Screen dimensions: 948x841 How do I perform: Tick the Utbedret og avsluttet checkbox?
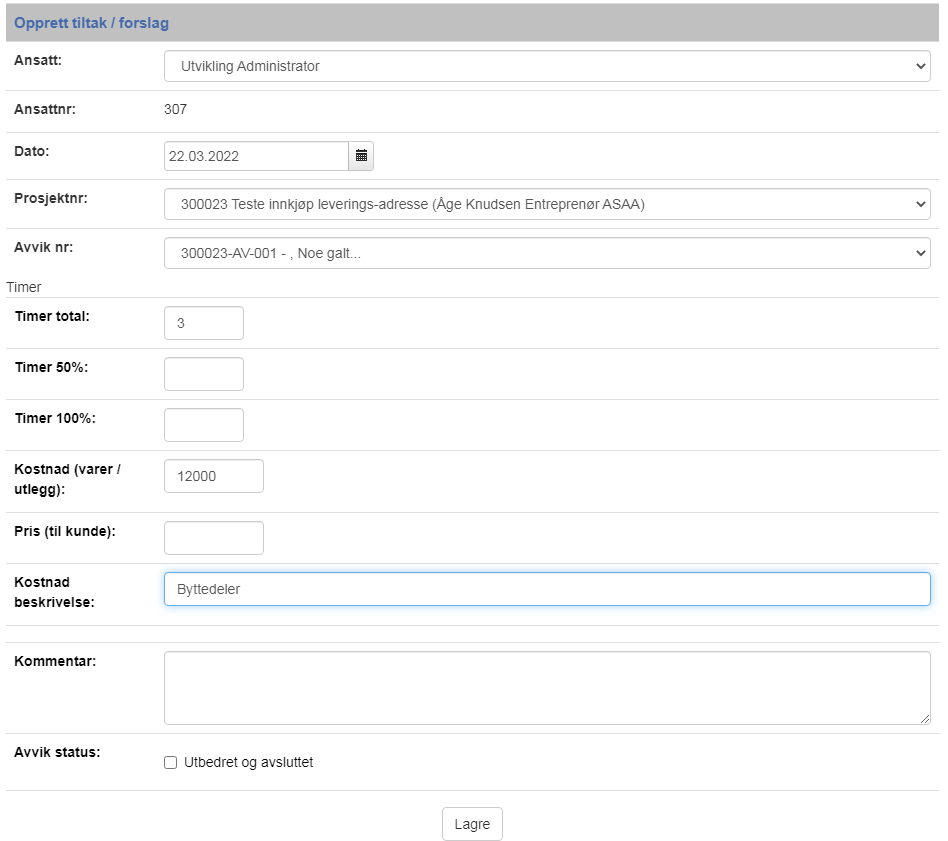170,762
